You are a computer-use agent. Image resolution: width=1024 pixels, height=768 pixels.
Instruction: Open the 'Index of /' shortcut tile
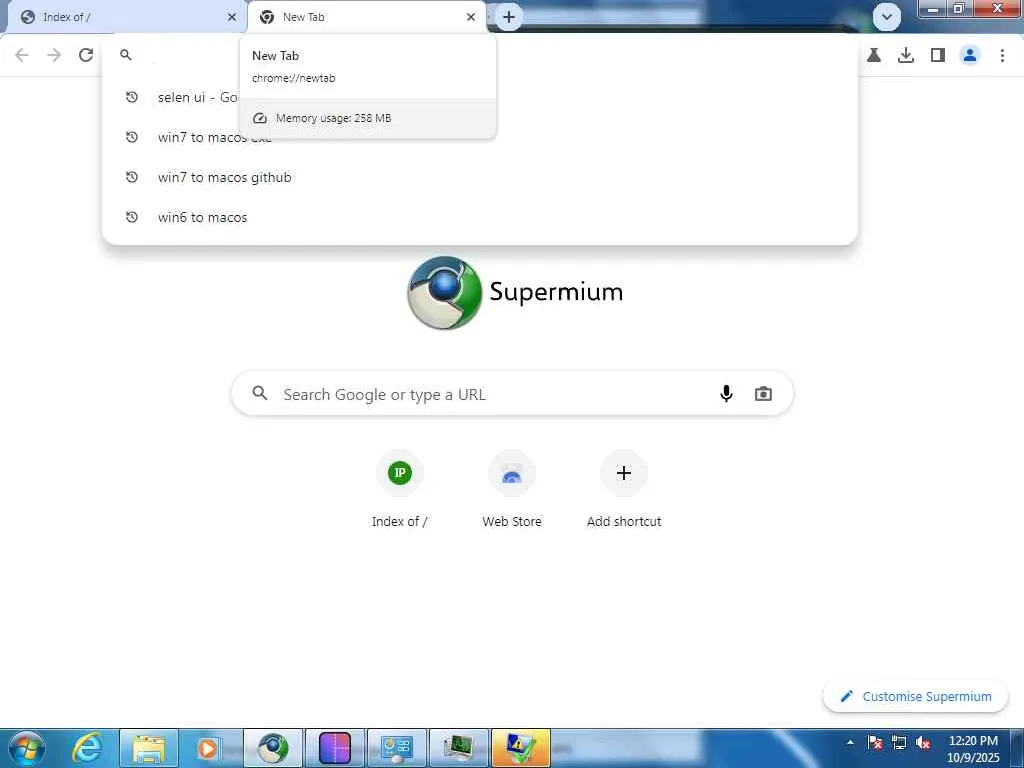[400, 489]
